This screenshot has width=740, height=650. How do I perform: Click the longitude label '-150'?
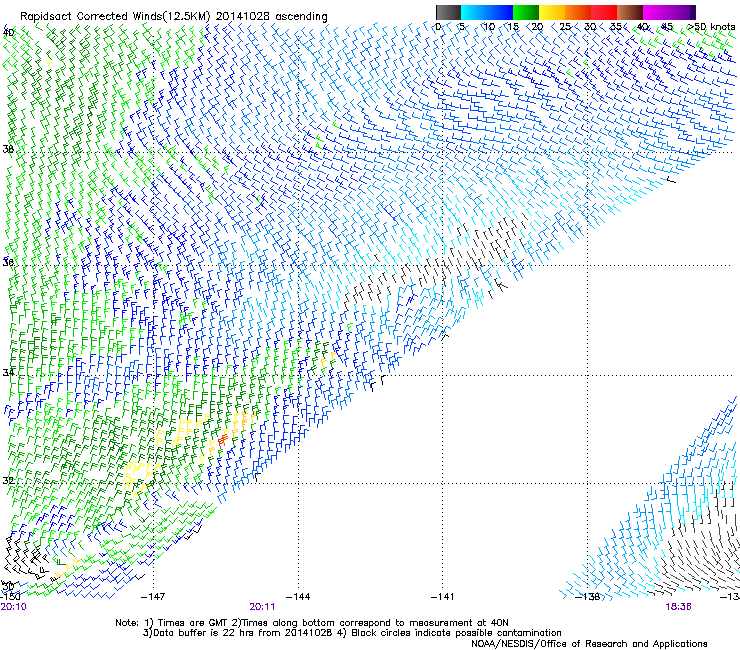click(x=10, y=596)
